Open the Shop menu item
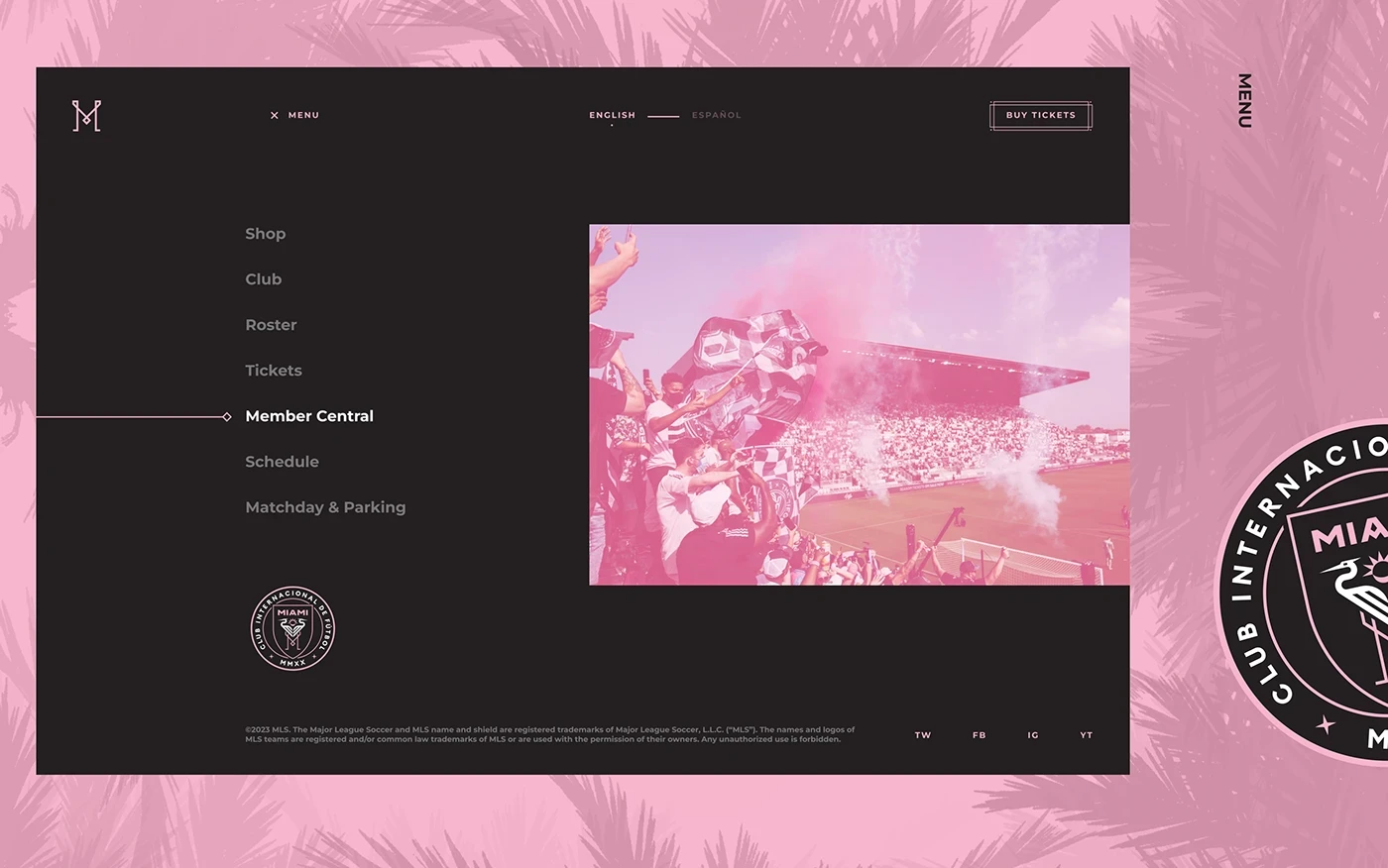This screenshot has height=868, width=1388. coord(266,234)
